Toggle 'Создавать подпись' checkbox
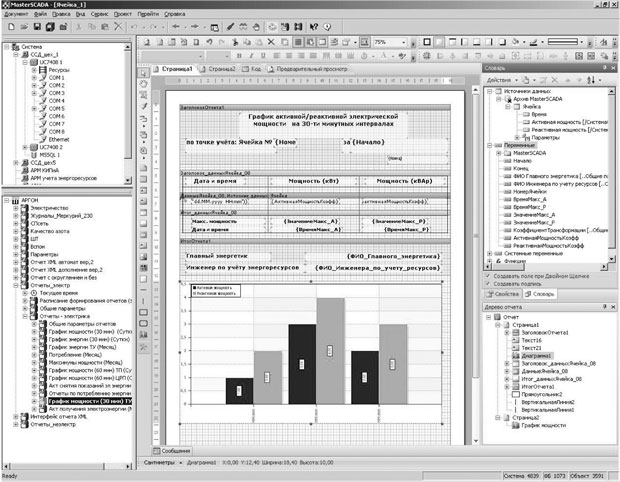620x482 pixels. tap(488, 284)
